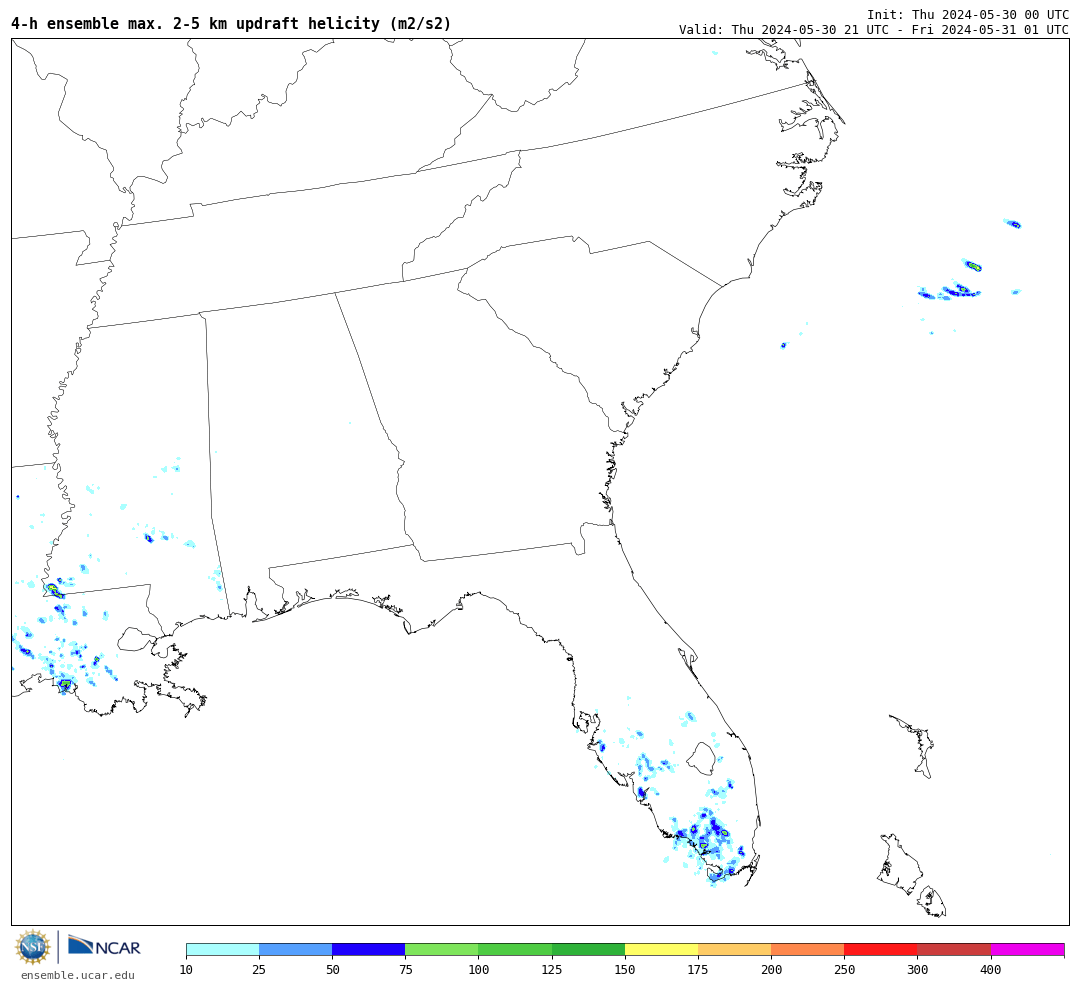Click the light cyan 10–25 legend swatch

[x=222, y=949]
